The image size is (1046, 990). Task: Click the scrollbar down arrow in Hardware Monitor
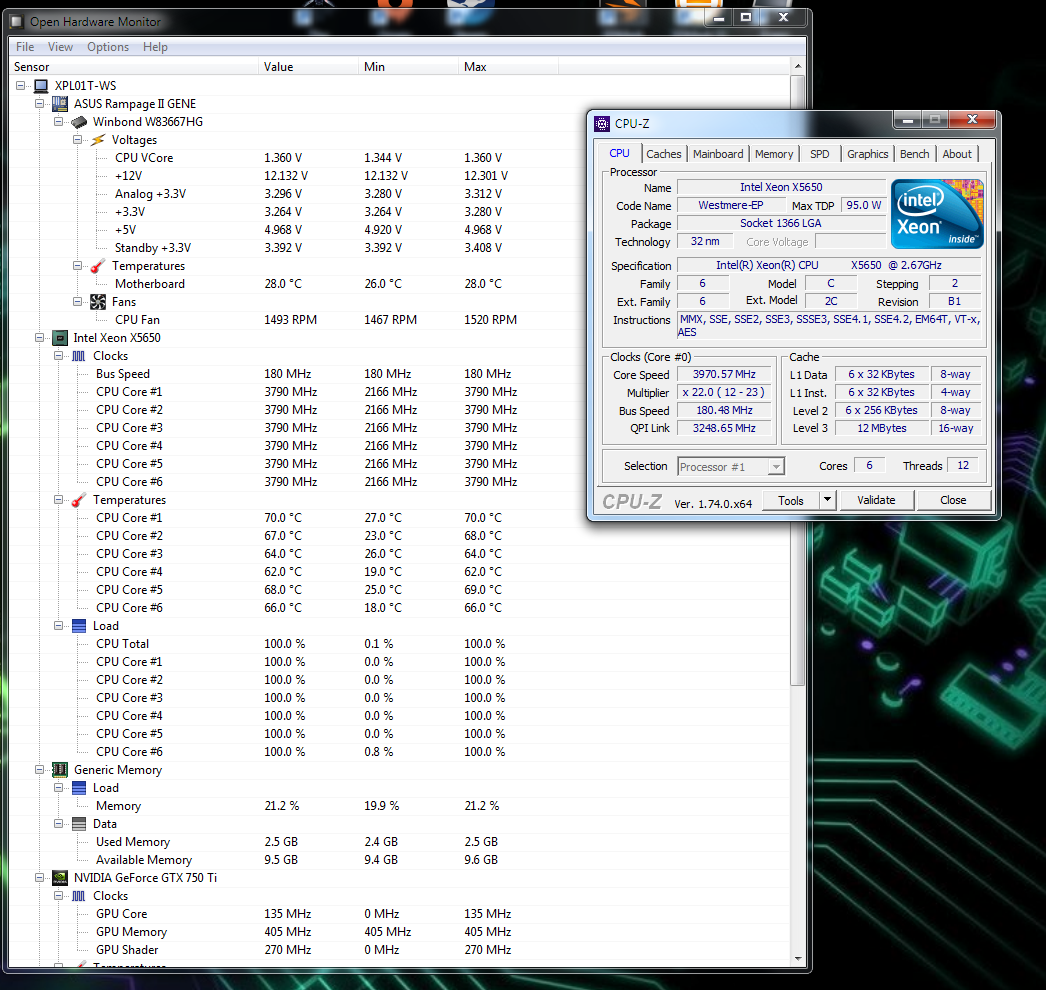click(x=798, y=959)
